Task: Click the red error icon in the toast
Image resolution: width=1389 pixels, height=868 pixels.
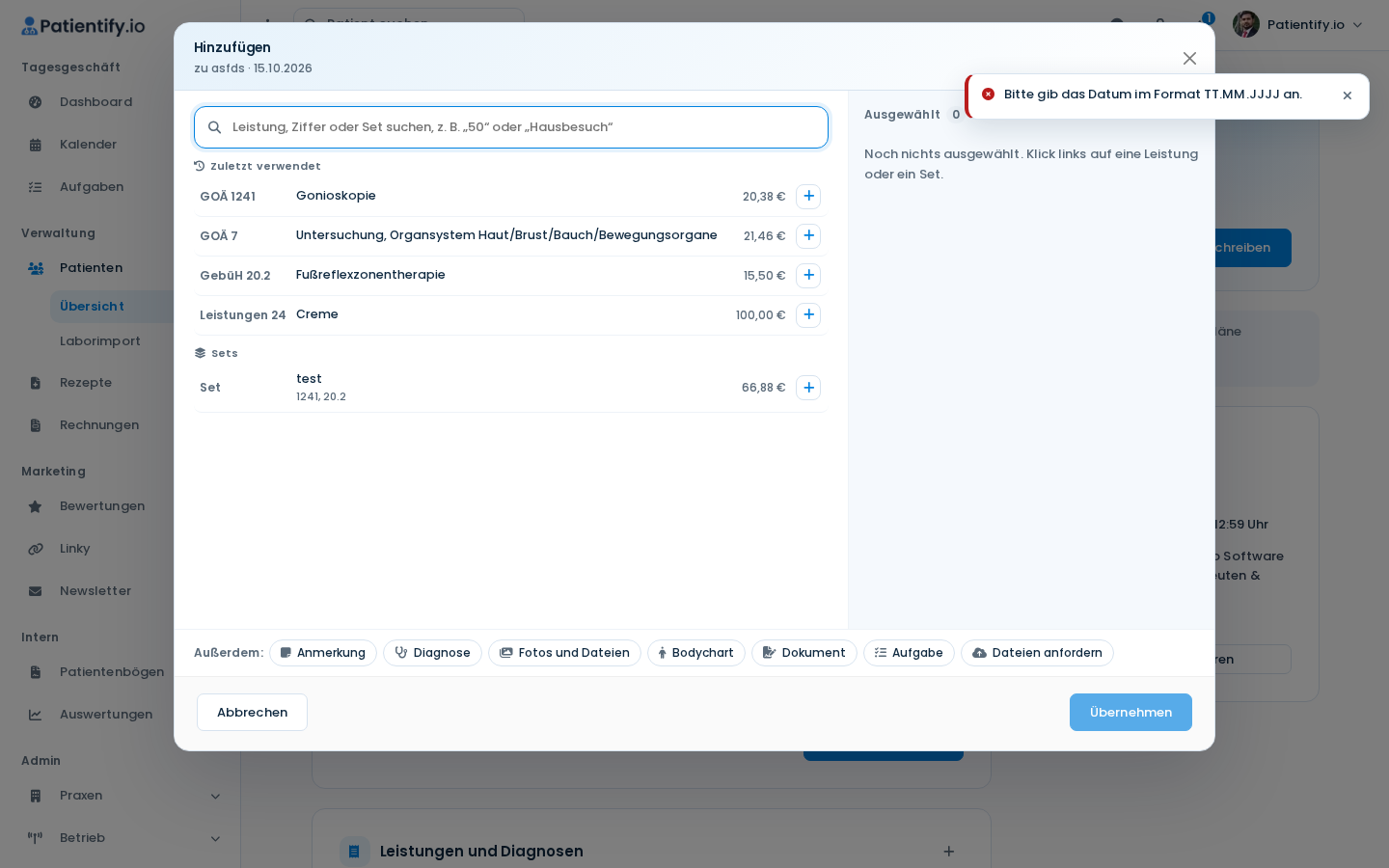Action: pyautogui.click(x=988, y=95)
